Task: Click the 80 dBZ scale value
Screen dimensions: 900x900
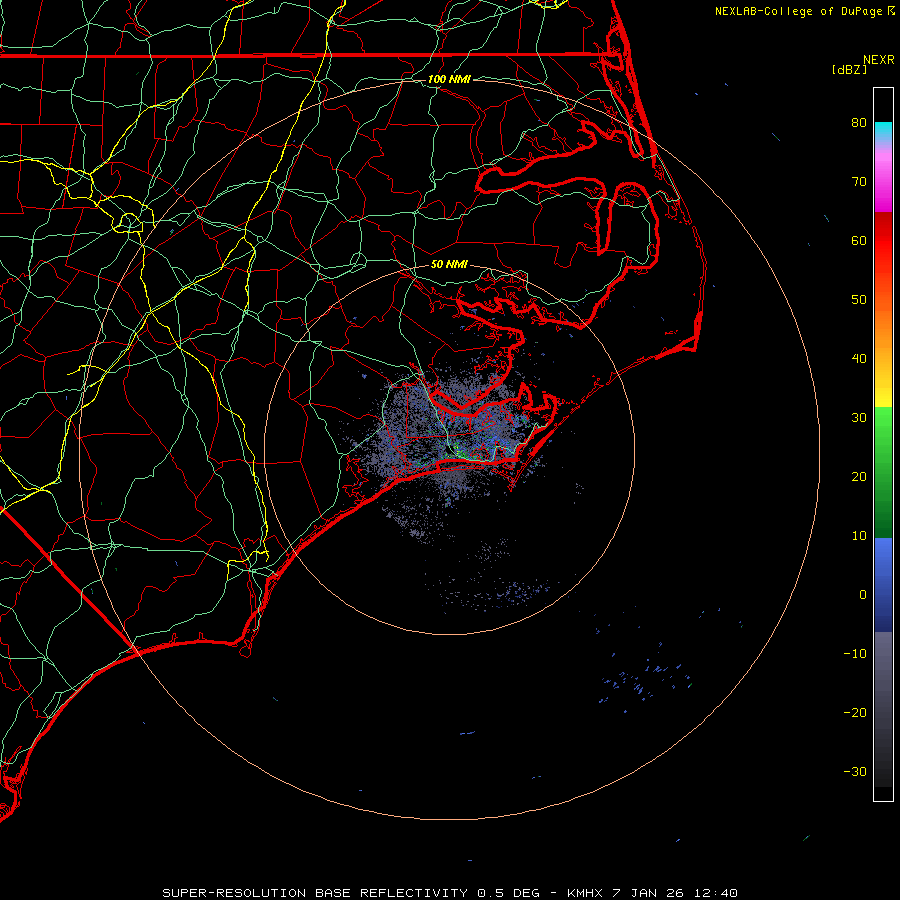Action: pos(859,122)
